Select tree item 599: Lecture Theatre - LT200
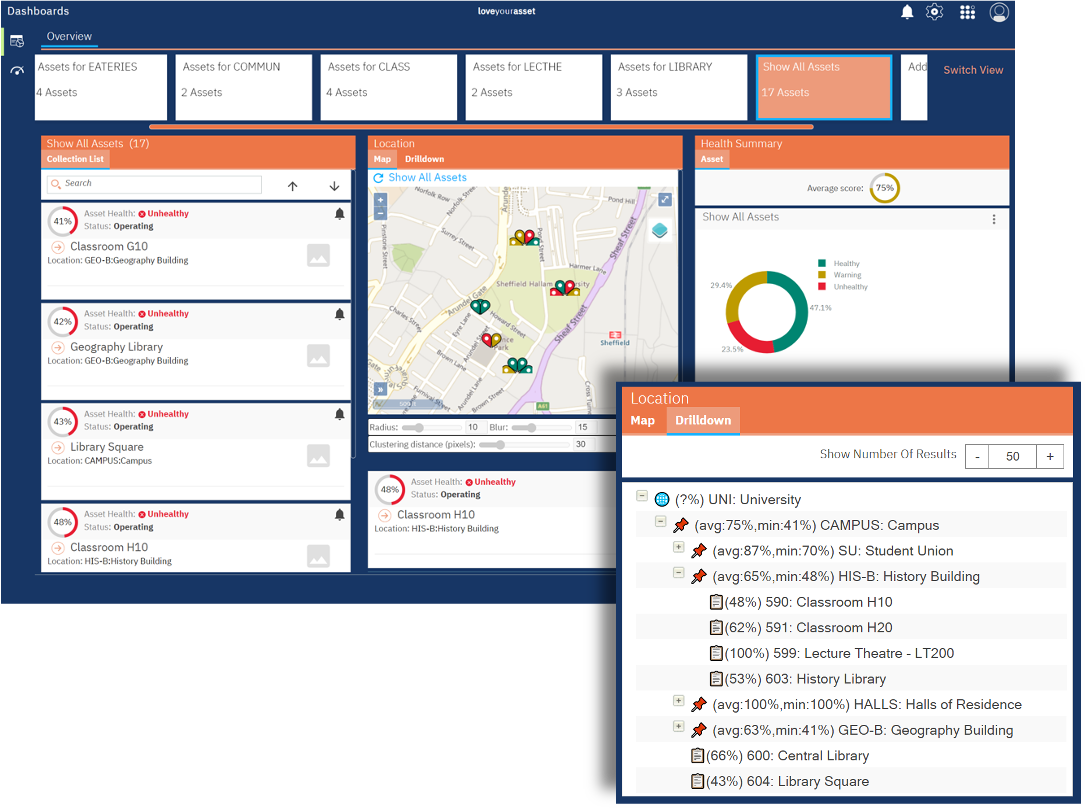Viewport: 1089px width, 812px height. point(831,654)
